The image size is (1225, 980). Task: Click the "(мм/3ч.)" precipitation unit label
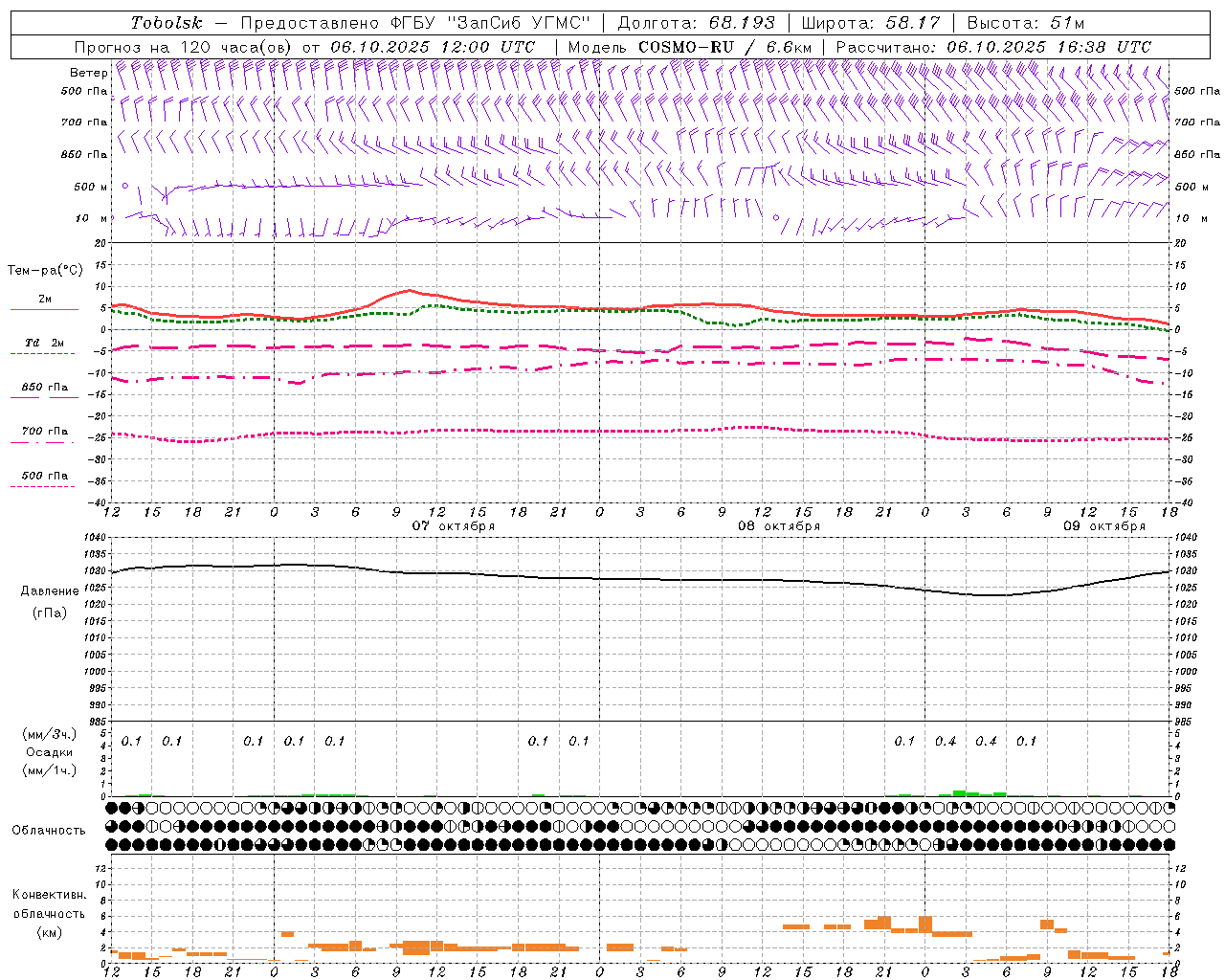click(49, 734)
